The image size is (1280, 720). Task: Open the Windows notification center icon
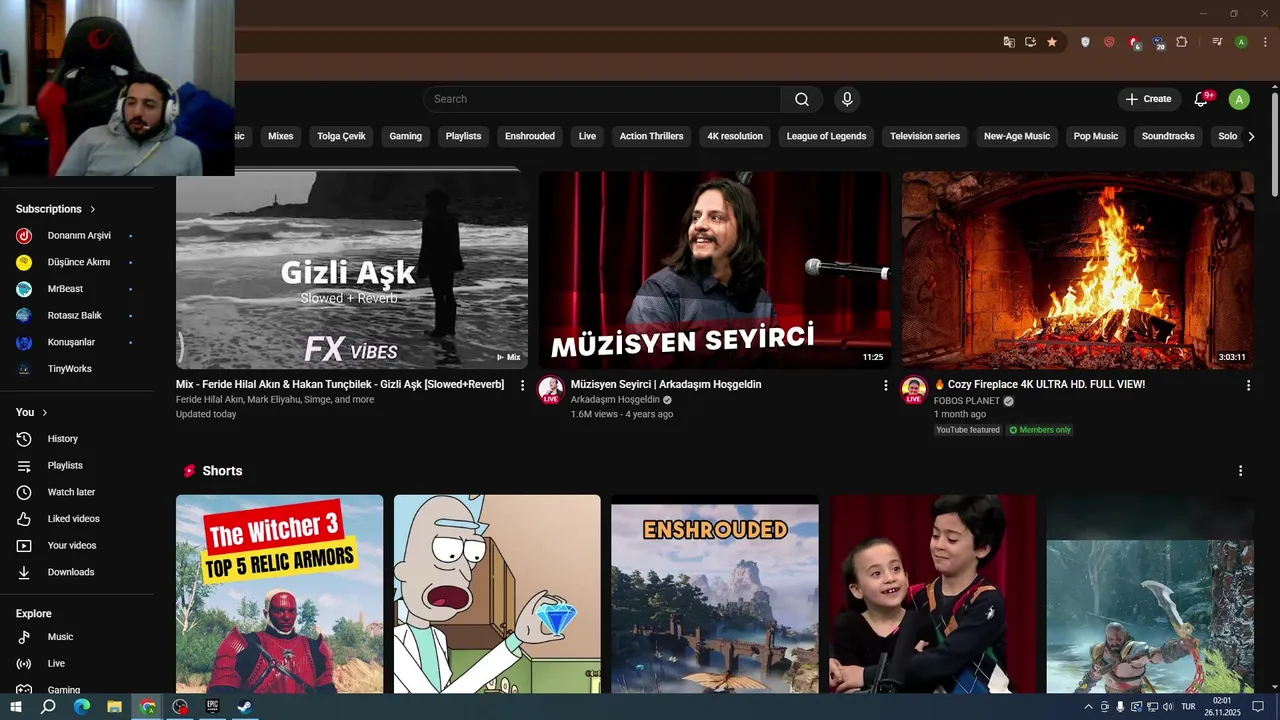coord(1258,706)
